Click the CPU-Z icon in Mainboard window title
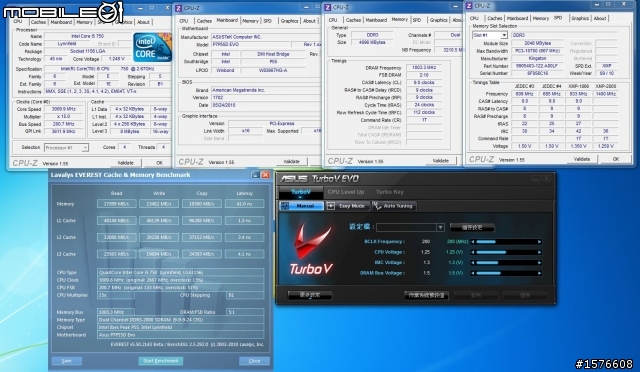Viewport: 640px width, 372px height. click(x=178, y=8)
